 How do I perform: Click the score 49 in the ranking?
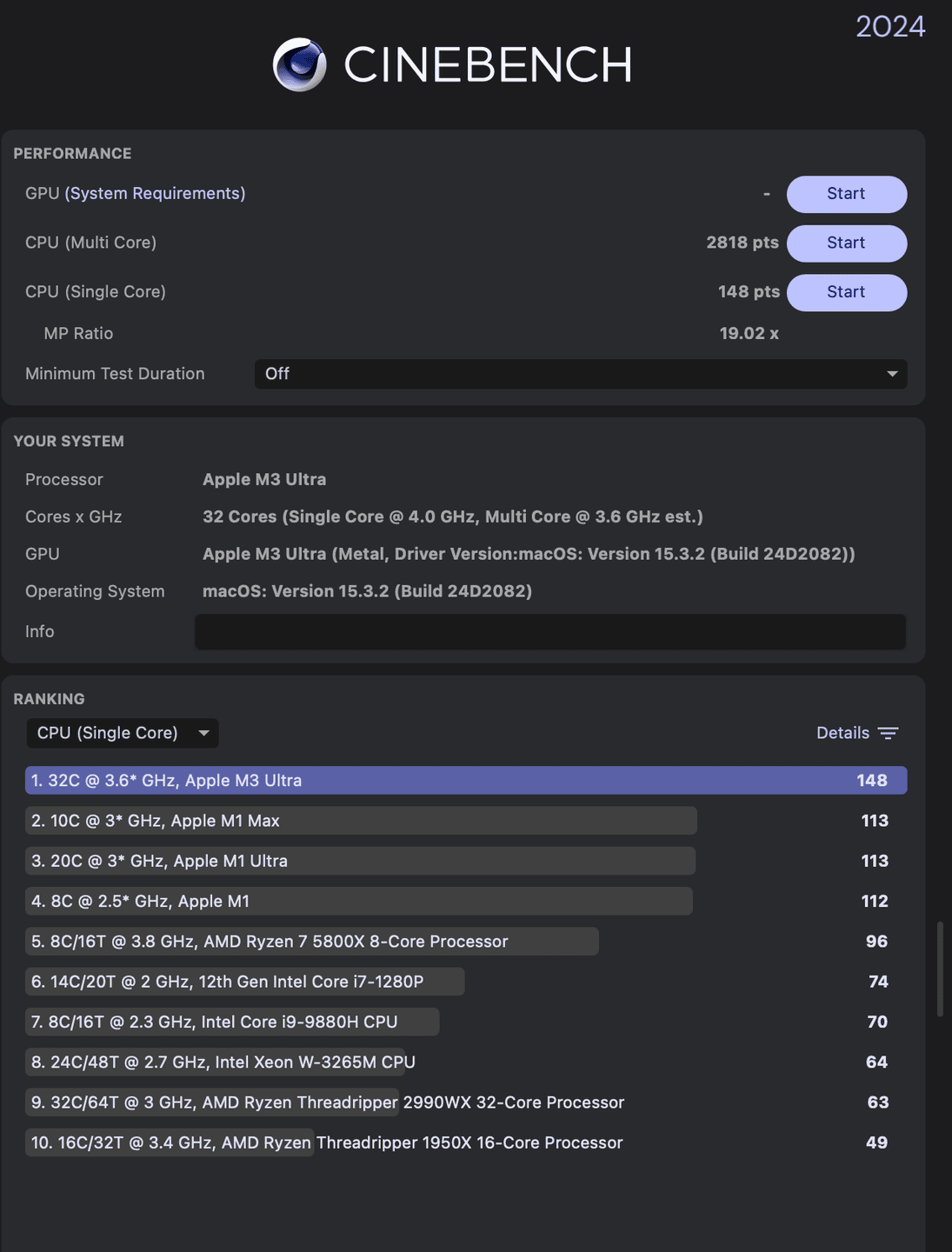[x=876, y=1142]
